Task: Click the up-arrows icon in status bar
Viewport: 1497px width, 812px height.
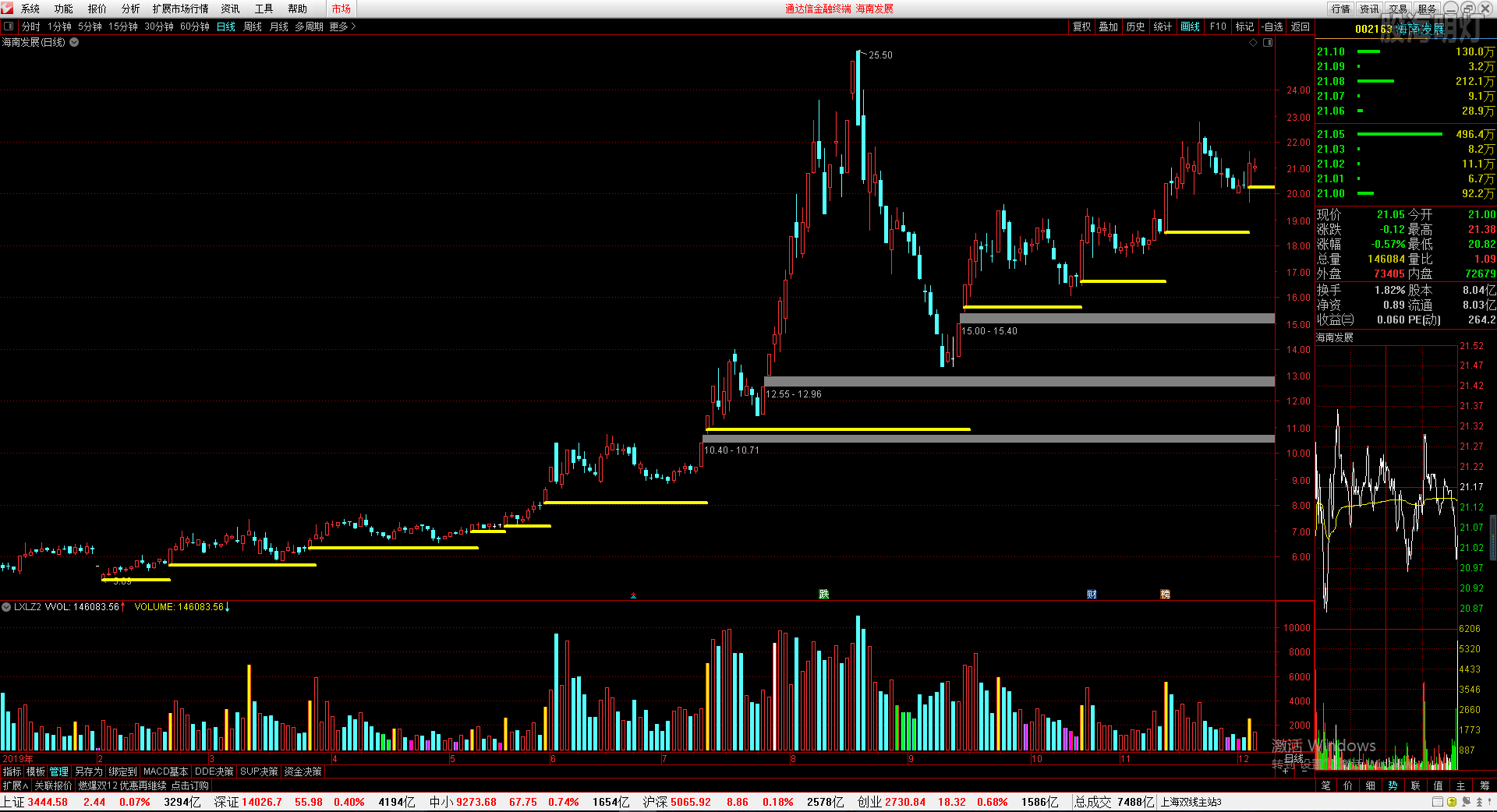Action: click(x=1479, y=802)
